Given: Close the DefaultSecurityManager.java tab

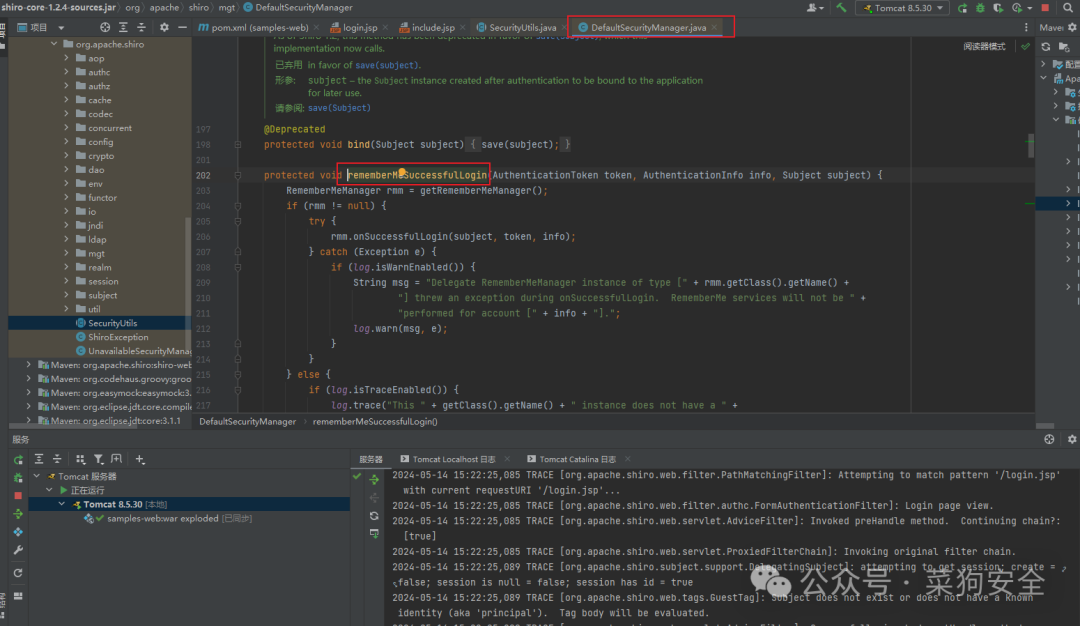Looking at the screenshot, I should click(x=715, y=28).
